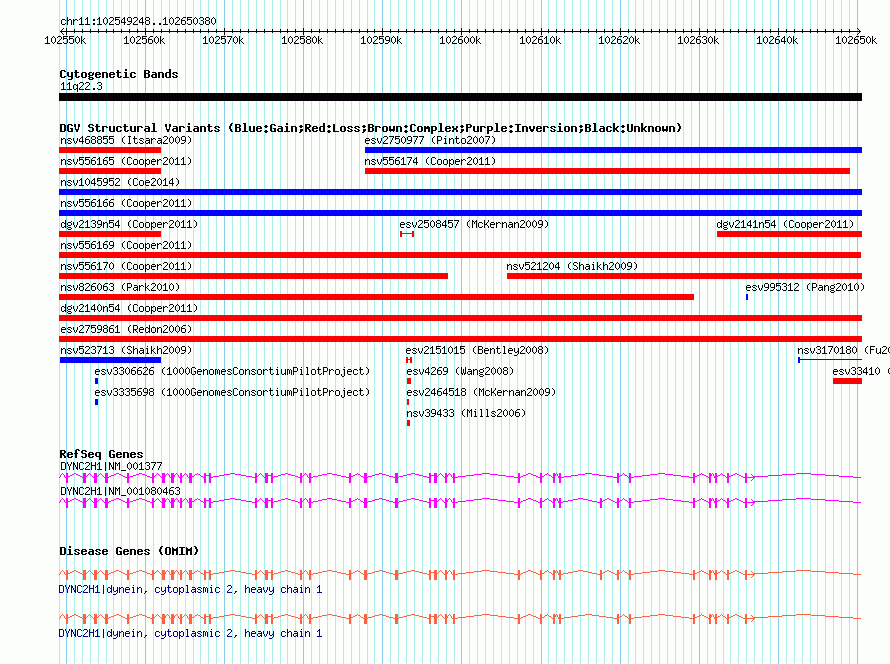Select the esv2750977 (Pinto2007) gain bar
The image size is (890, 664).
click(x=613, y=150)
